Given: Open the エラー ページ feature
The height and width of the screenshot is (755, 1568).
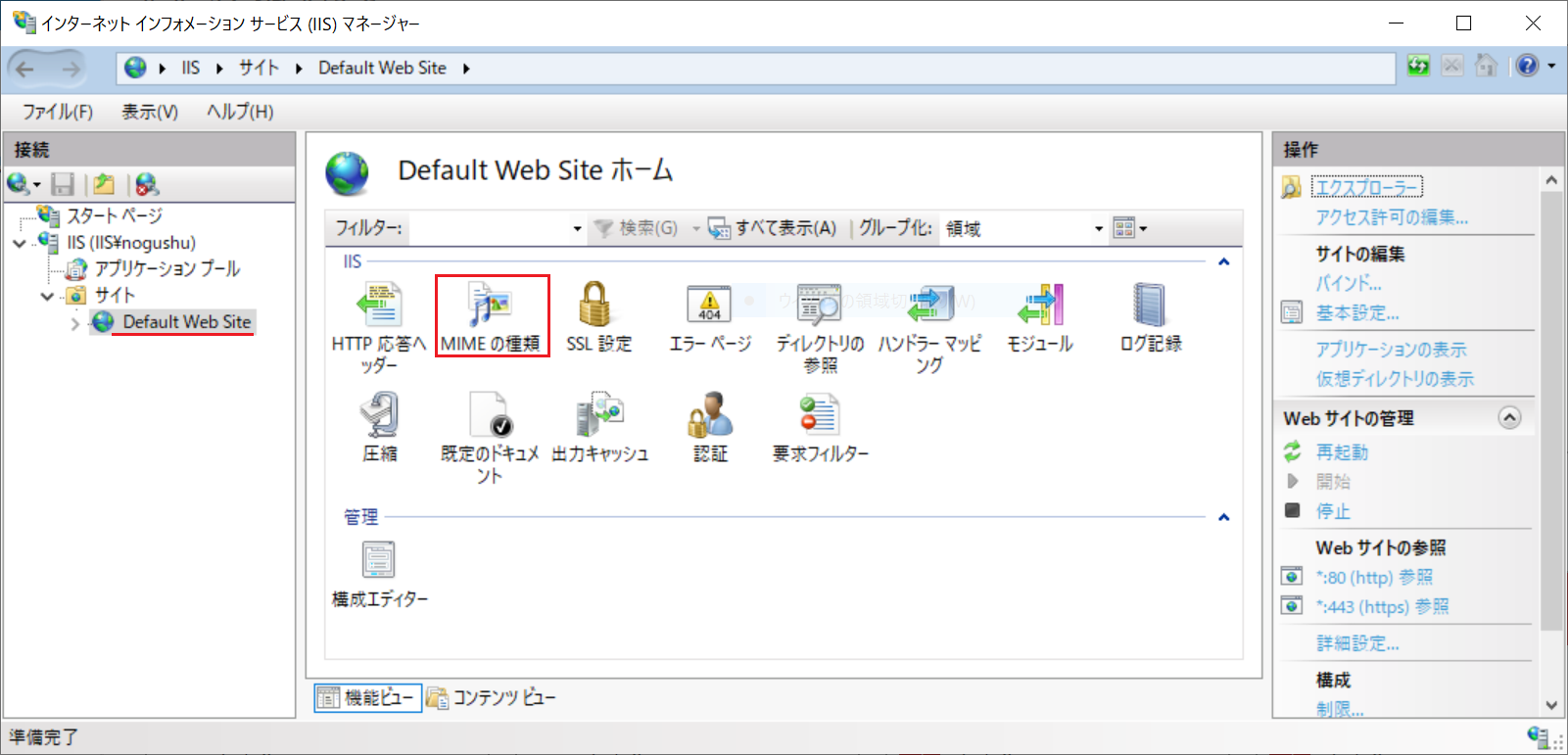Looking at the screenshot, I should (x=710, y=317).
